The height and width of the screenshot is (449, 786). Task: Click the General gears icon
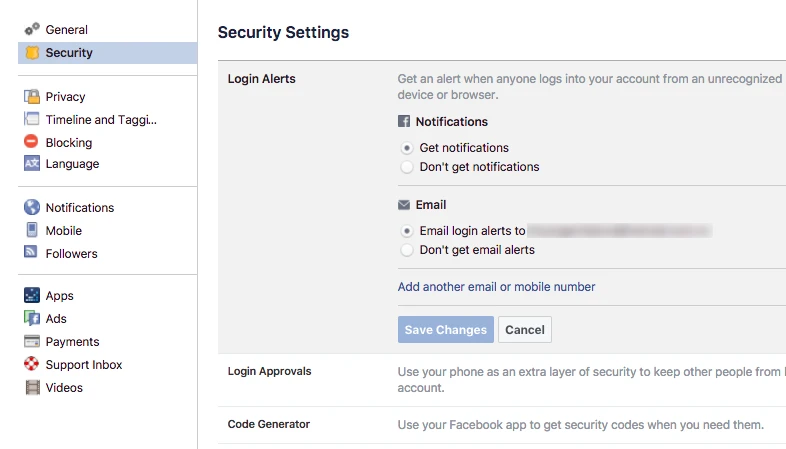32,30
